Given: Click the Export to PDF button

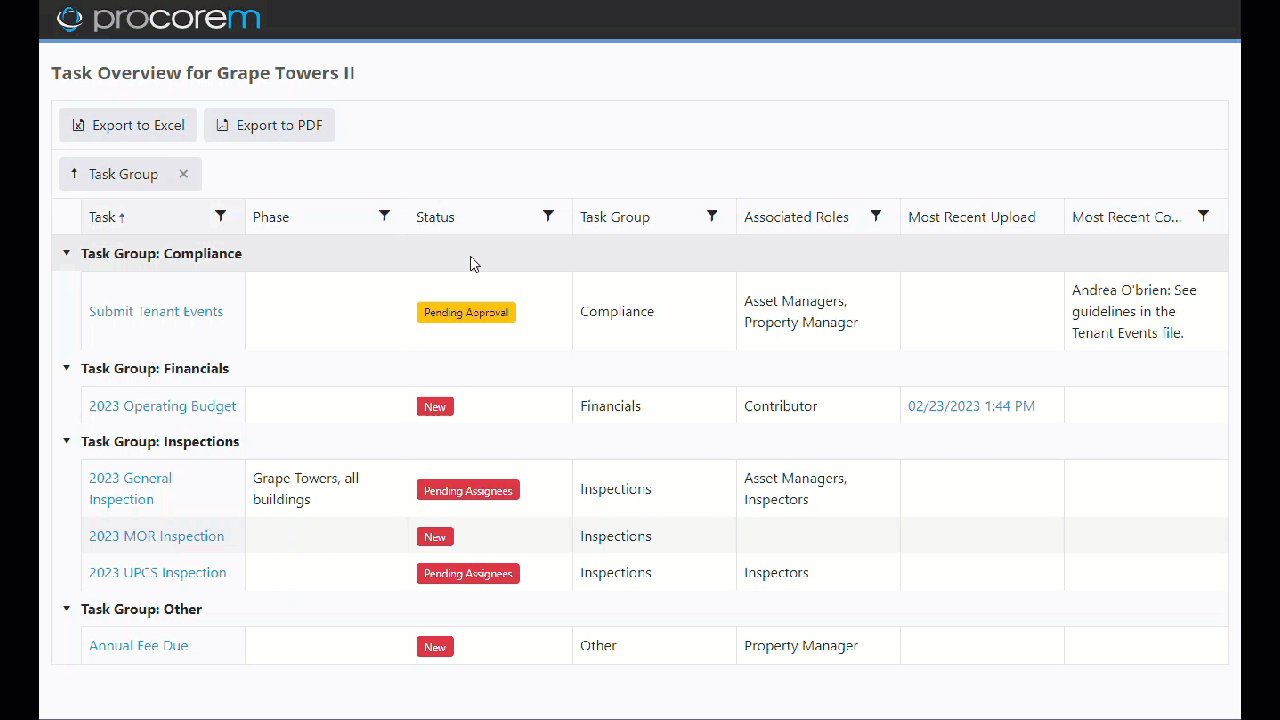Looking at the screenshot, I should (x=269, y=125).
